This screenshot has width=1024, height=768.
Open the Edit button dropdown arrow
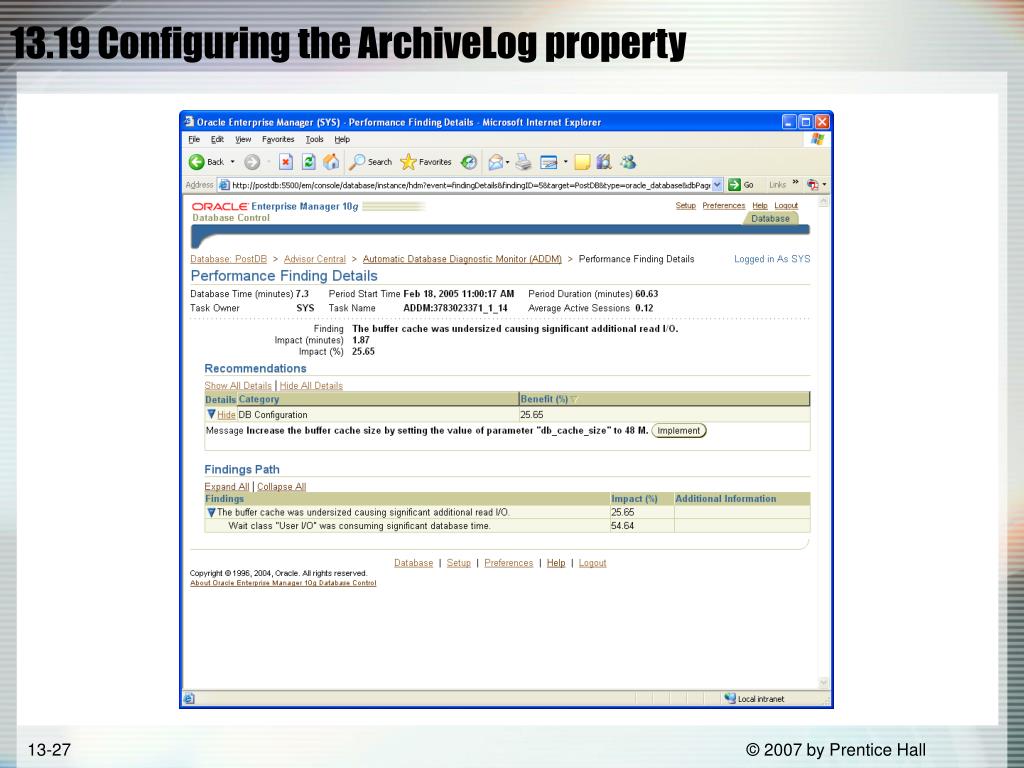click(565, 162)
